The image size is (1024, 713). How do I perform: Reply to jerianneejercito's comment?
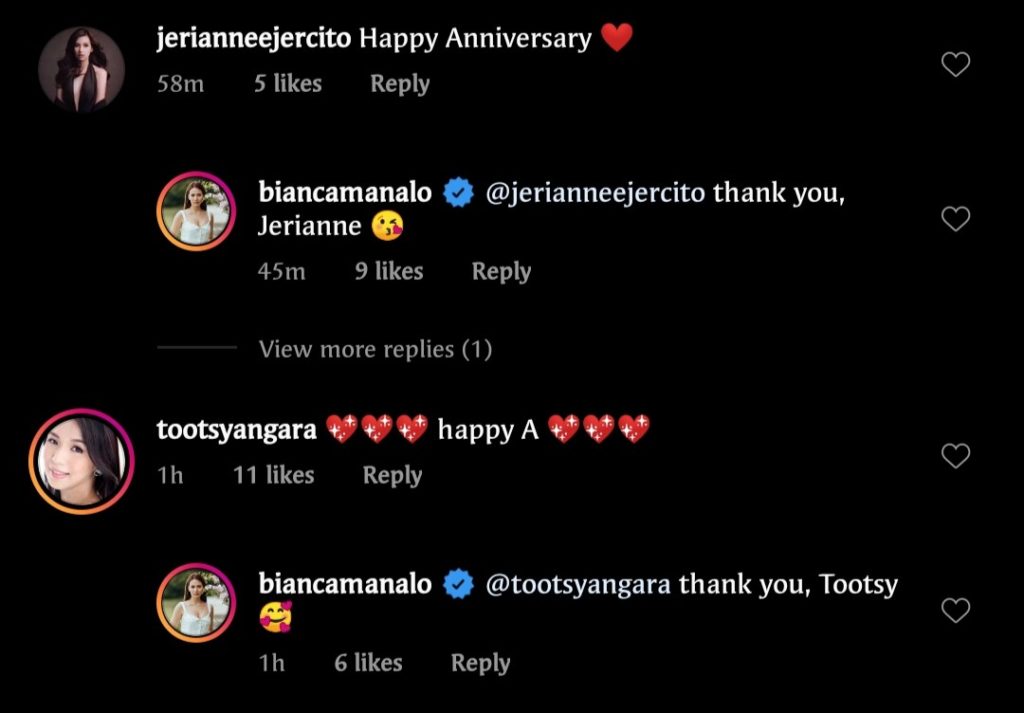tap(400, 84)
